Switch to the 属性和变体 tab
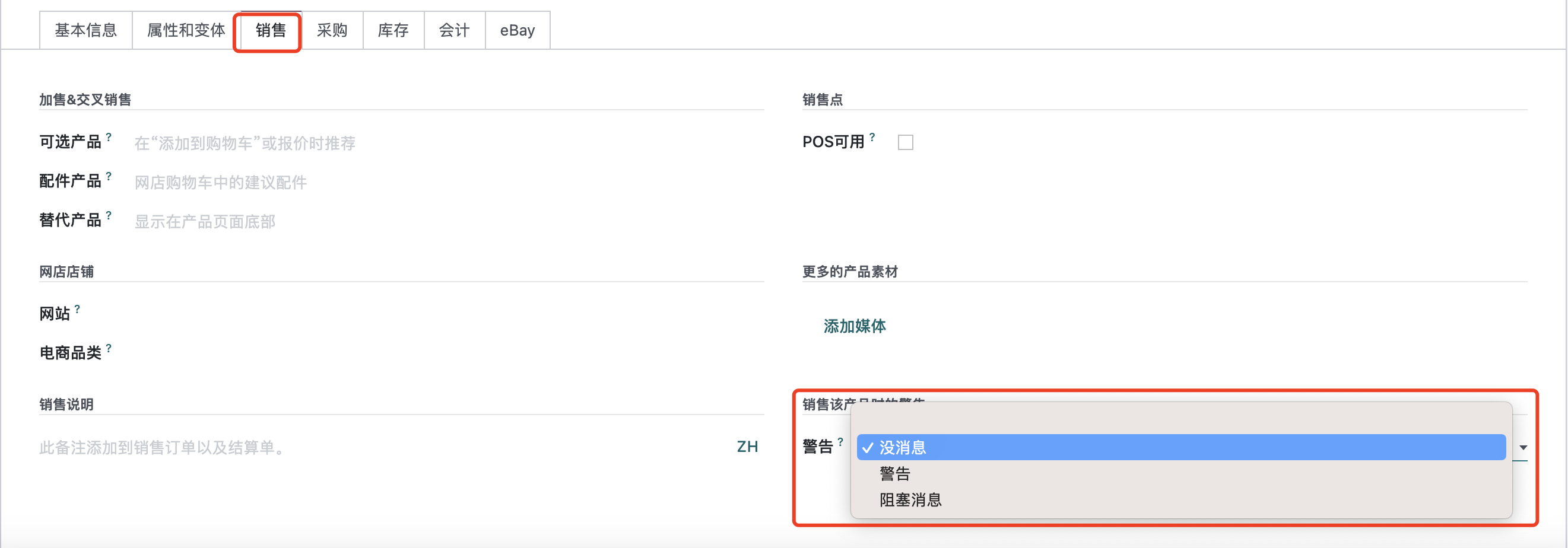 (186, 30)
